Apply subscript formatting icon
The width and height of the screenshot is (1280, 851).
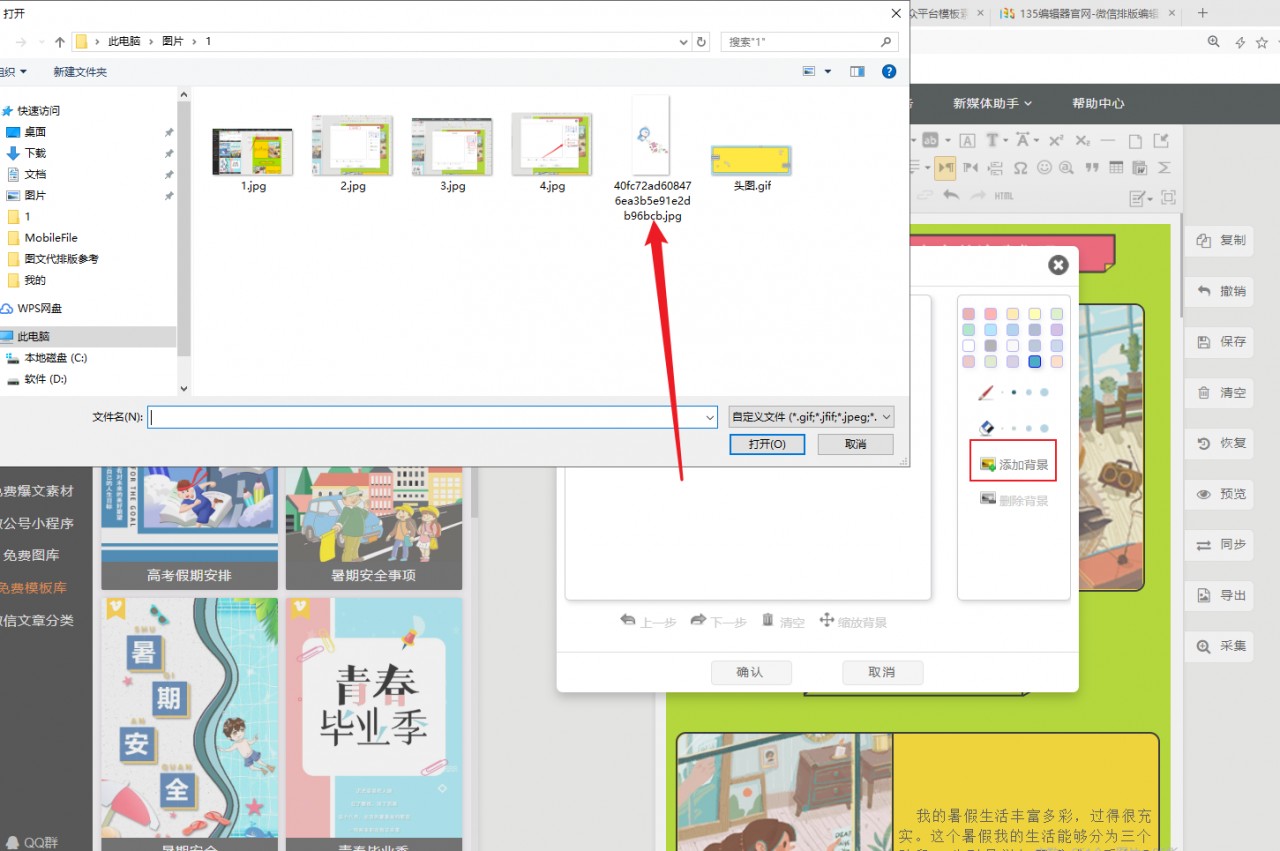pyautogui.click(x=1082, y=140)
